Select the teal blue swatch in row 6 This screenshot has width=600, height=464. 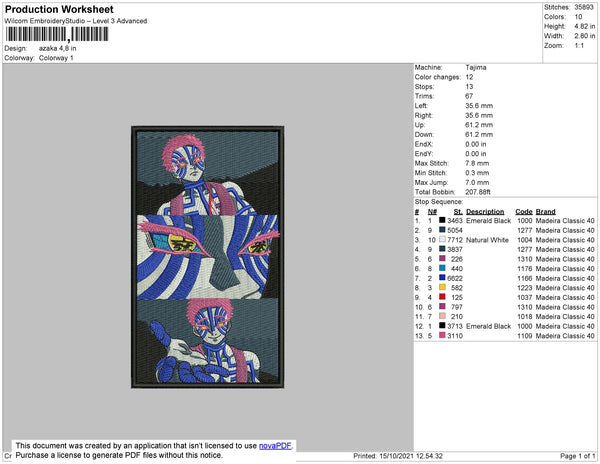click(x=442, y=268)
